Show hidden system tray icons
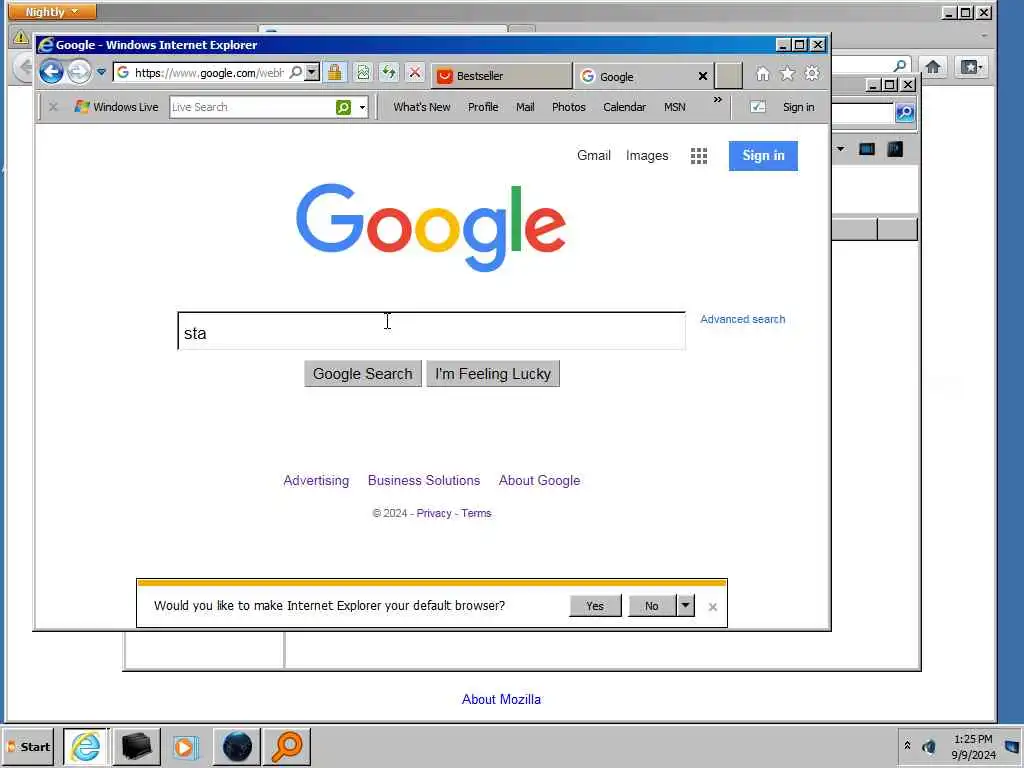 click(907, 745)
